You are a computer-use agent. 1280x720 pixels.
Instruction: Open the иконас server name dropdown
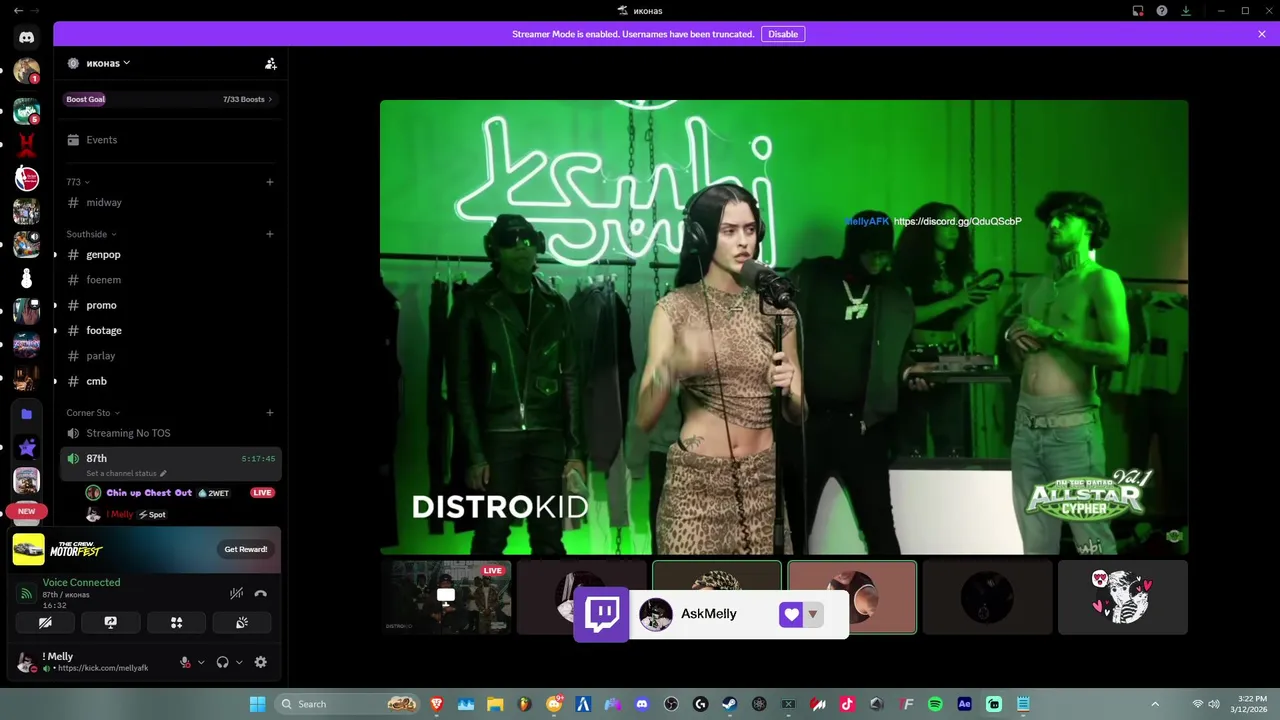click(x=108, y=63)
